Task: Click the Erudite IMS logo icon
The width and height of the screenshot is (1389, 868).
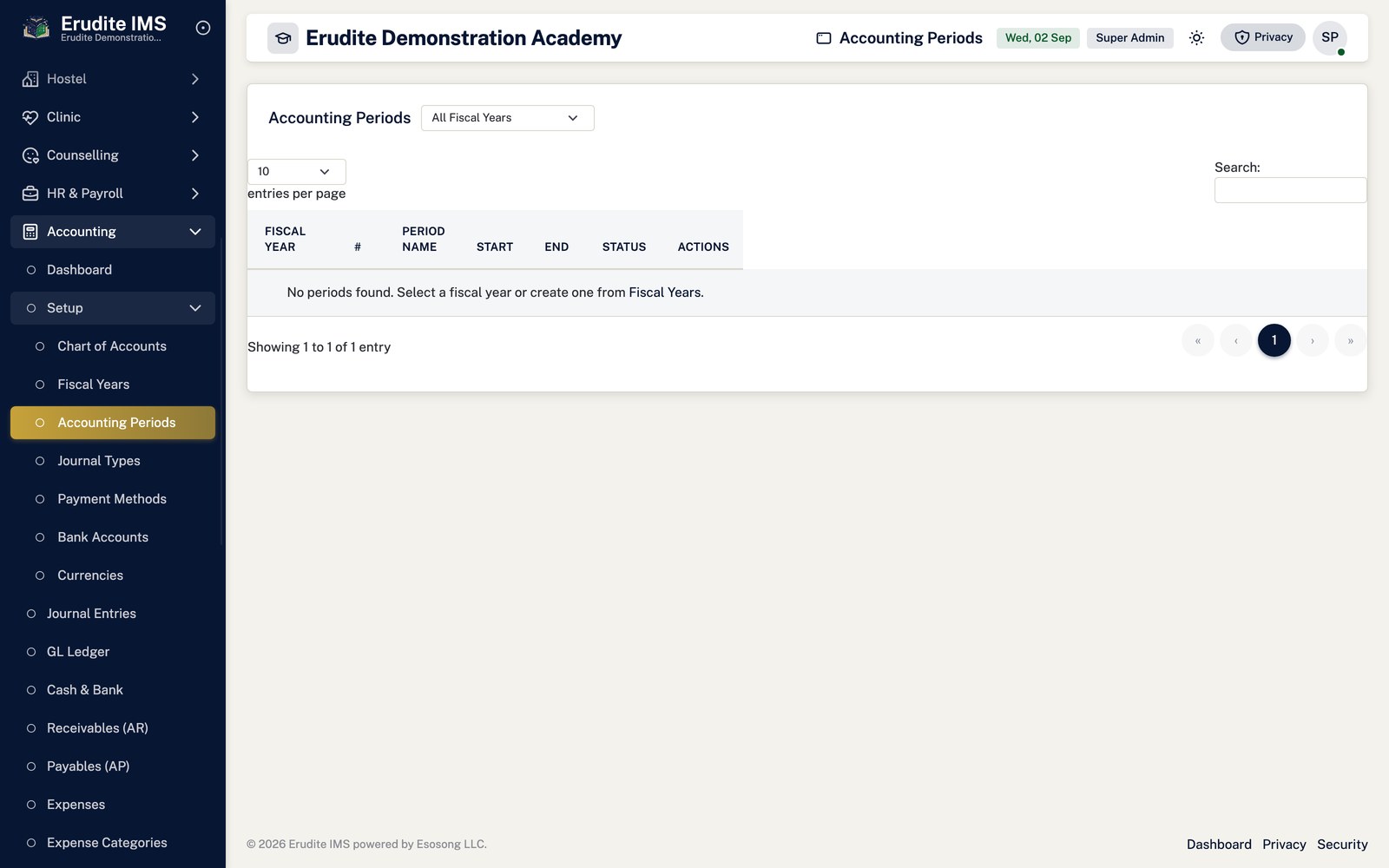Action: (36, 28)
